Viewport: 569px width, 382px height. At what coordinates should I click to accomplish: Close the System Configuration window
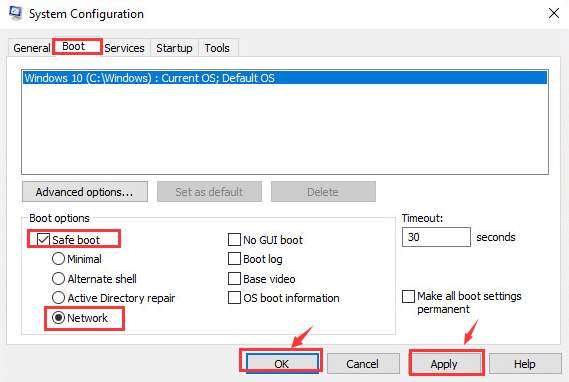tap(554, 13)
